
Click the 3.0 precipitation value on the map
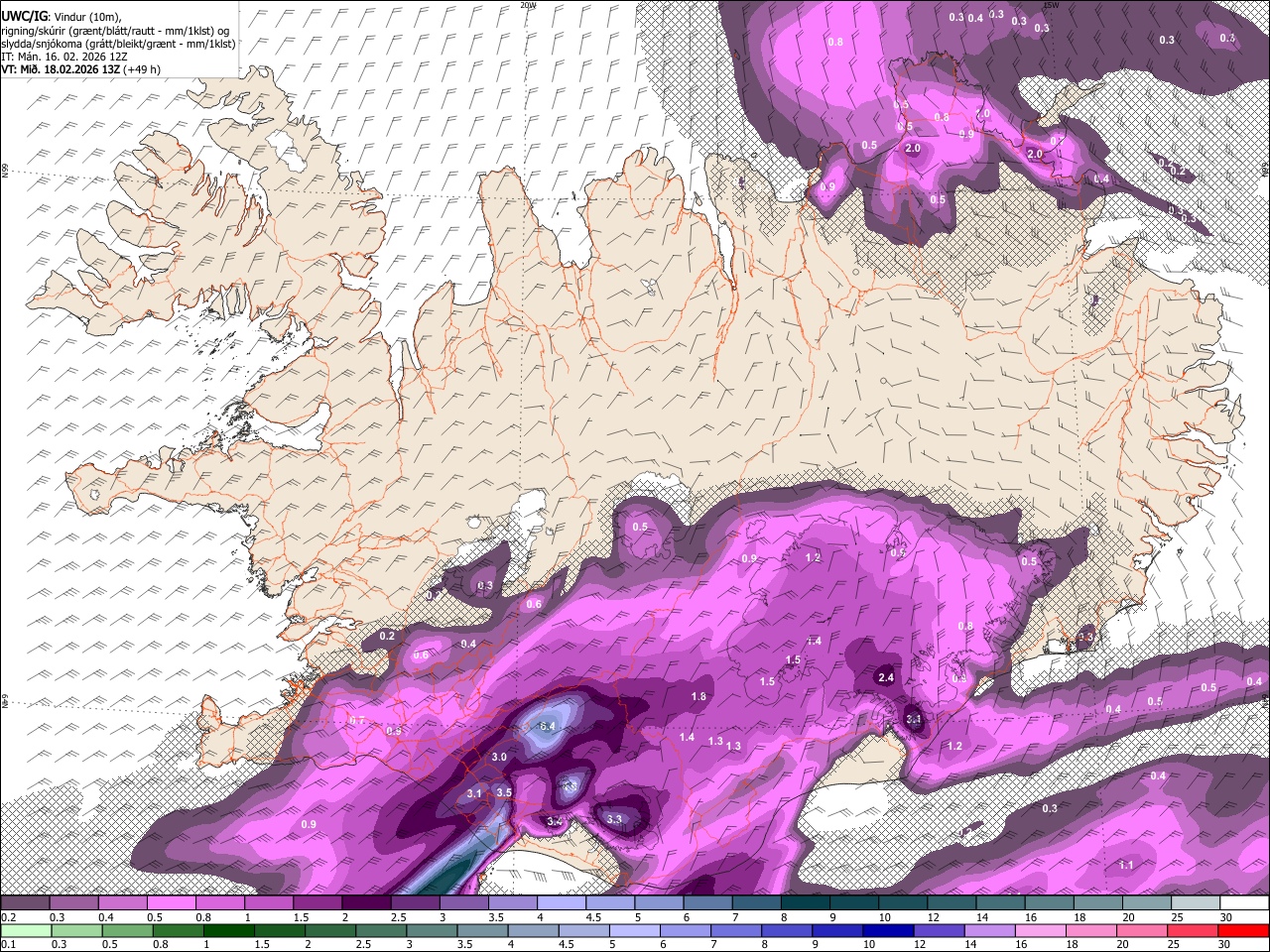pos(500,757)
